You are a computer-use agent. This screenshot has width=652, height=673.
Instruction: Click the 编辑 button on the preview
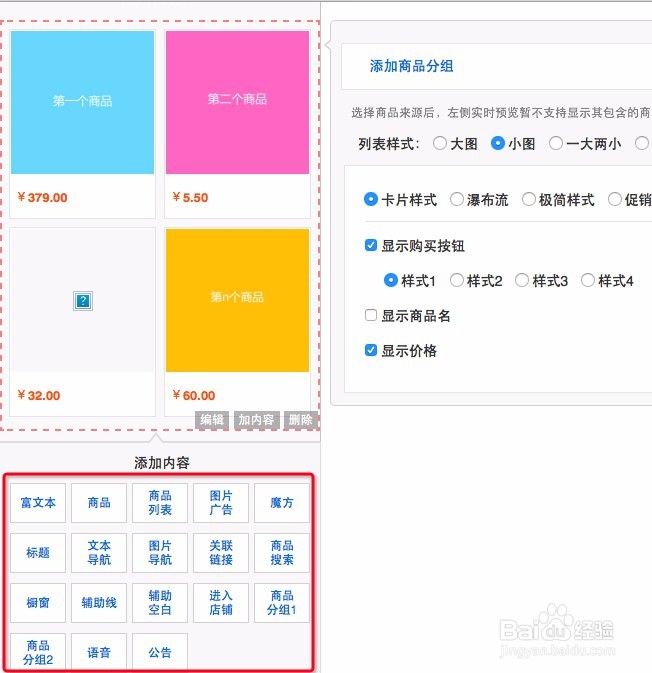coord(212,420)
